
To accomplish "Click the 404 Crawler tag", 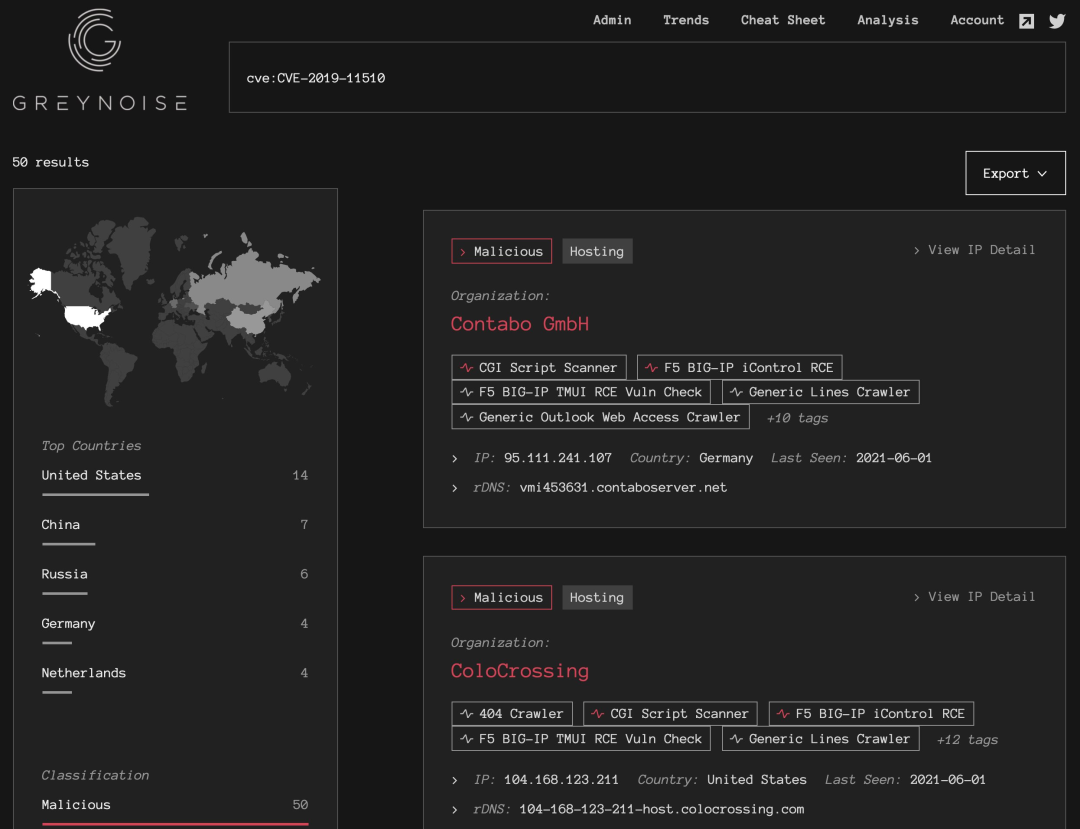I will point(512,714).
